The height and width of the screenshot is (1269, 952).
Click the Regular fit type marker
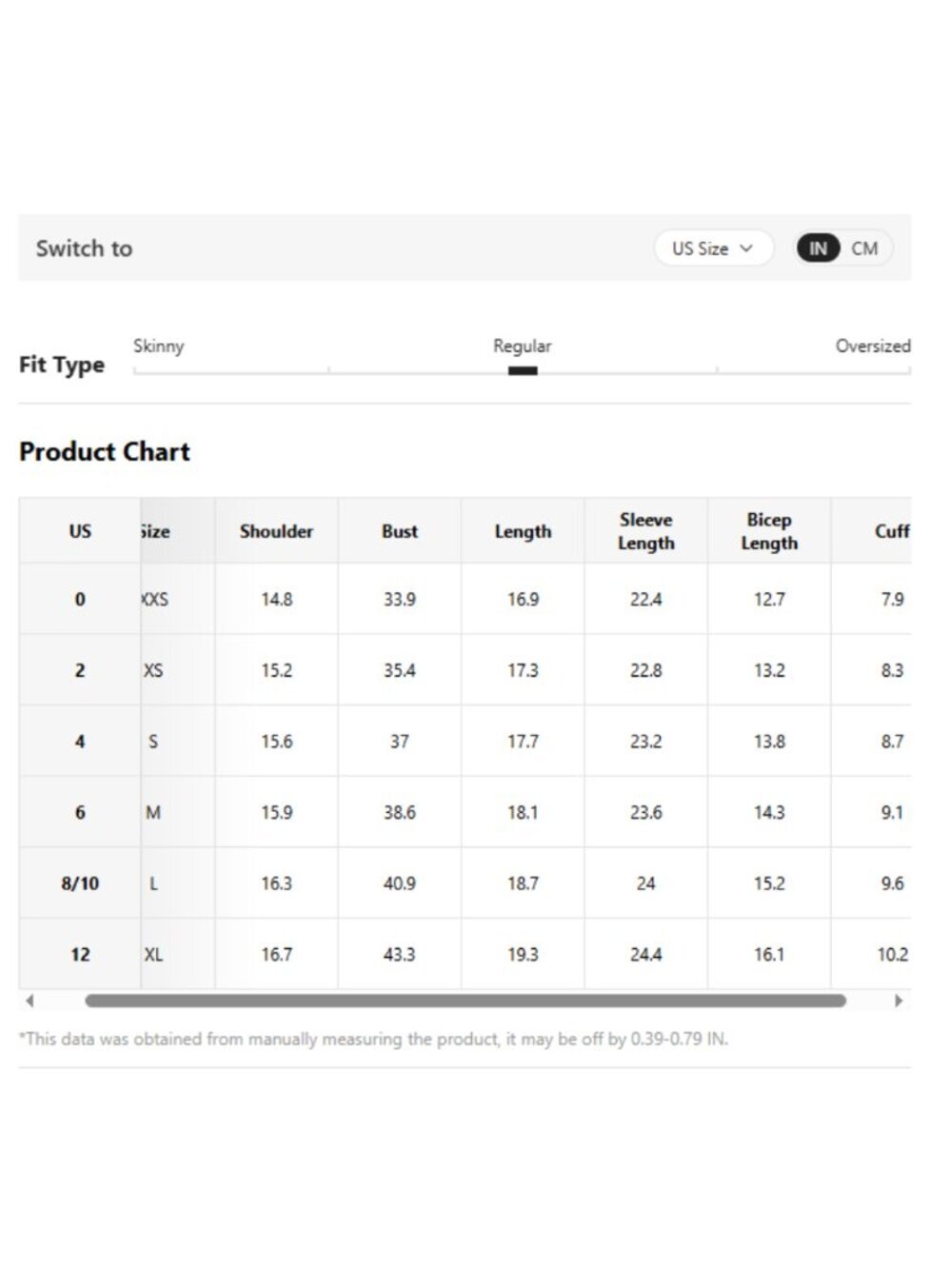pyautogui.click(x=523, y=370)
